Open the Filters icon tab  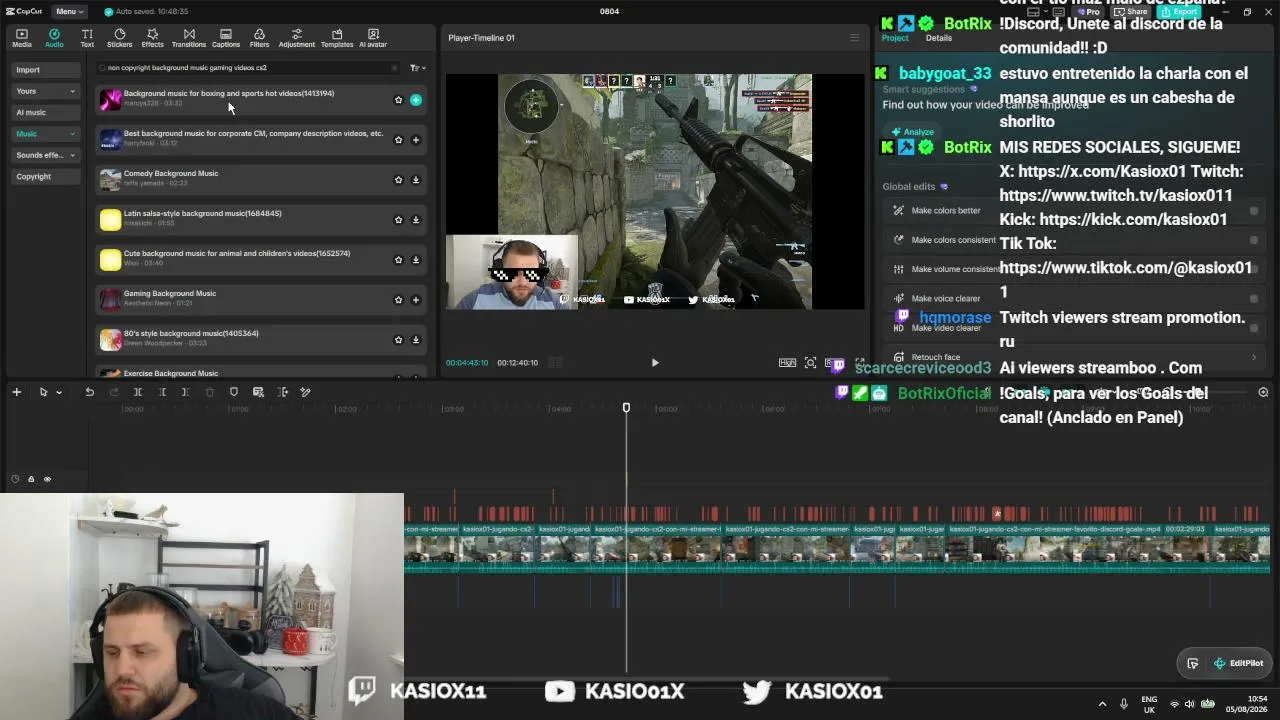pos(259,38)
